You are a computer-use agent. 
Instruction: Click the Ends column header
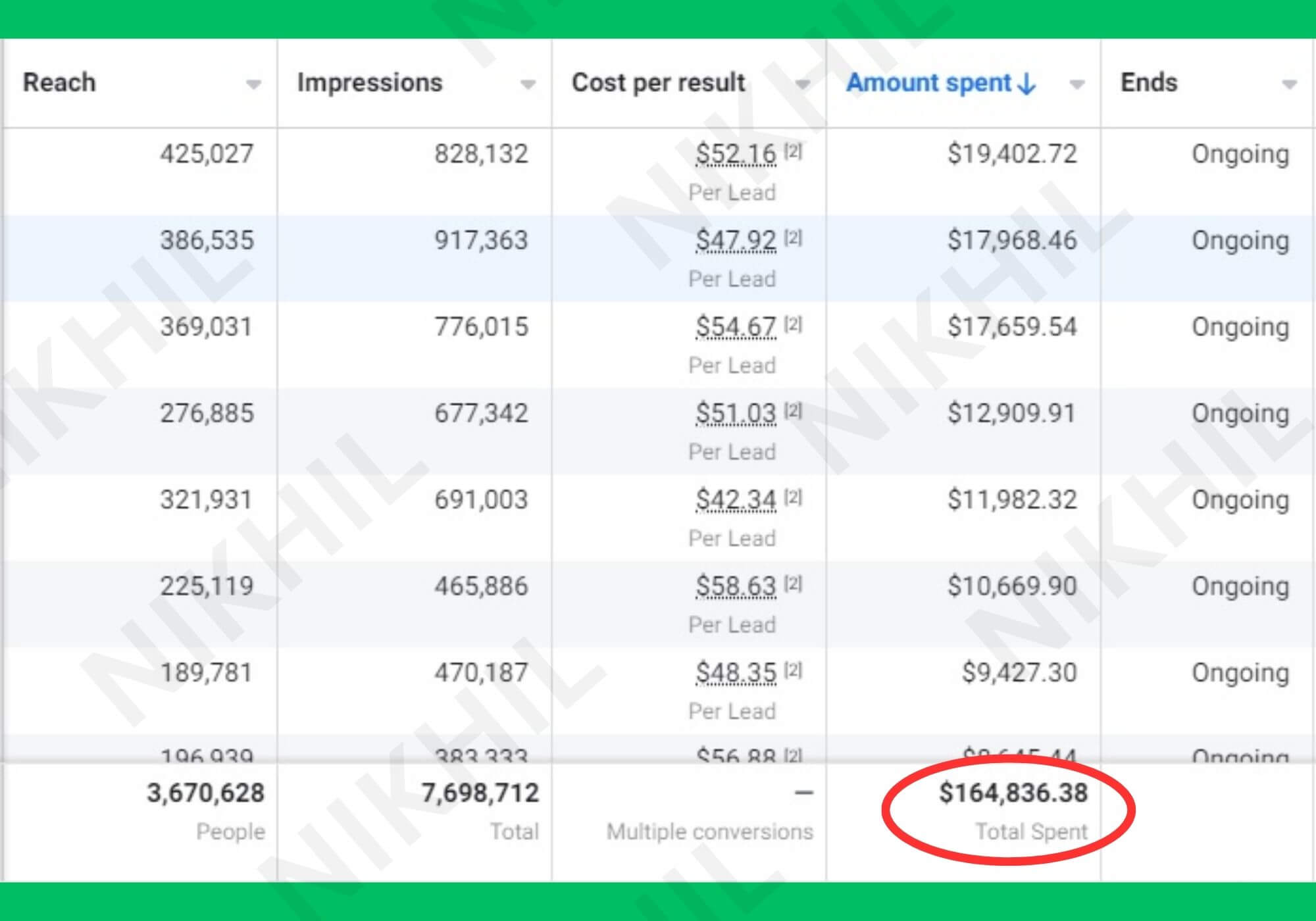pyautogui.click(x=1149, y=83)
